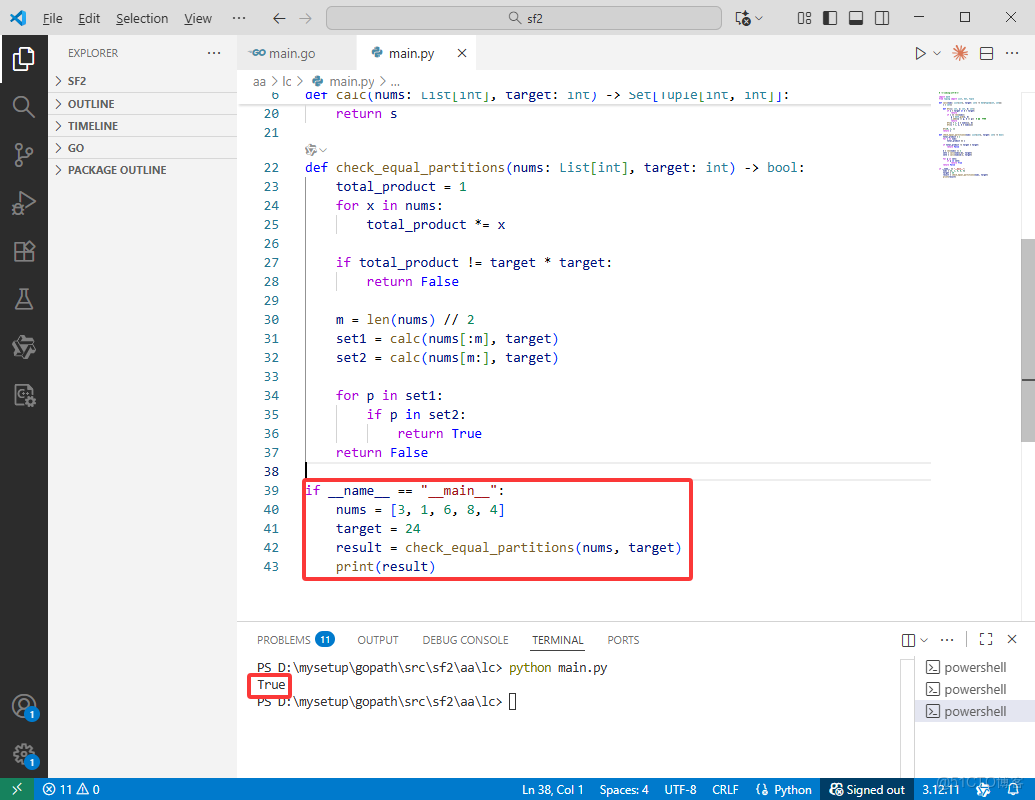Expand the OUTLINE section
The image size is (1035, 800).
[x=90, y=104]
